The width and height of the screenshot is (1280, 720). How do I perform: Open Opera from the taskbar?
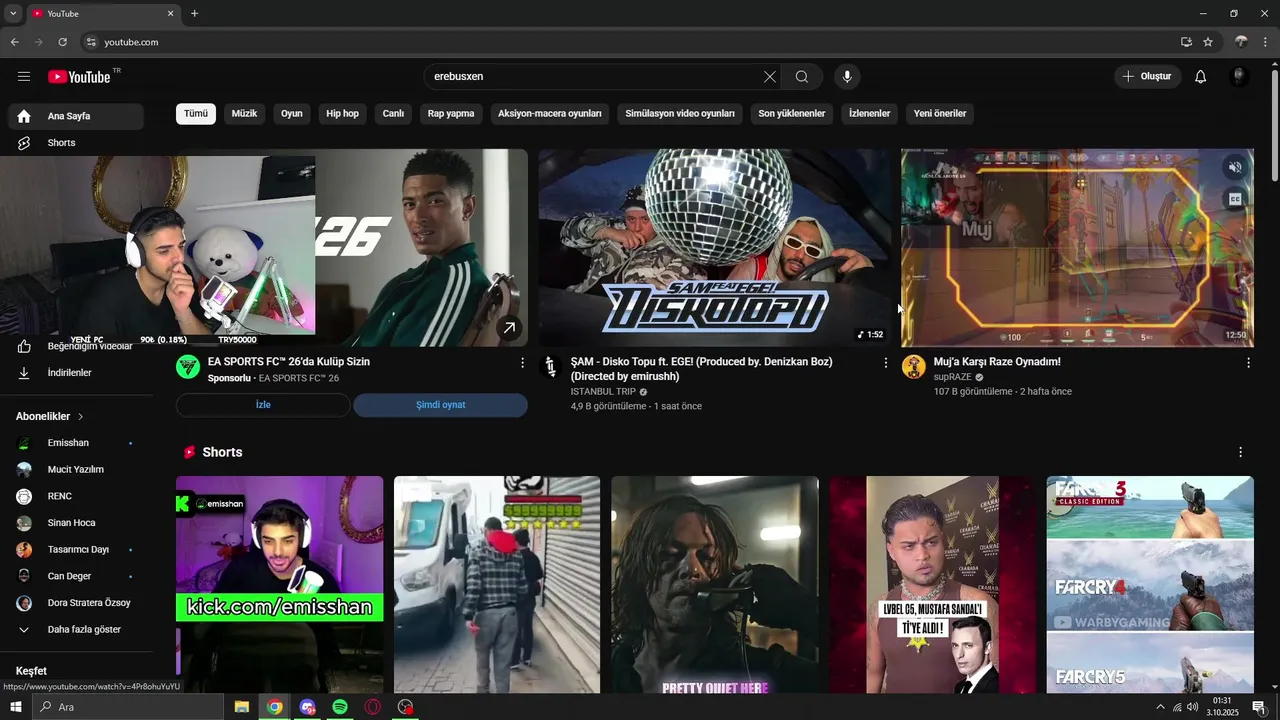(372, 707)
